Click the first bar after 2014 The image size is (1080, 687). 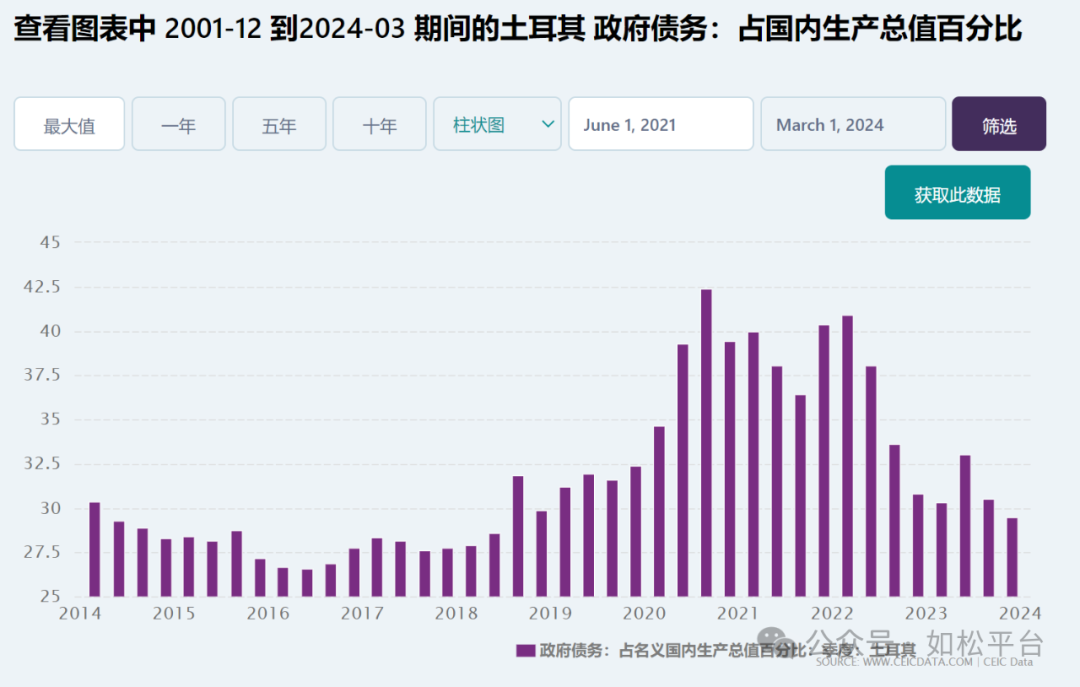95,550
